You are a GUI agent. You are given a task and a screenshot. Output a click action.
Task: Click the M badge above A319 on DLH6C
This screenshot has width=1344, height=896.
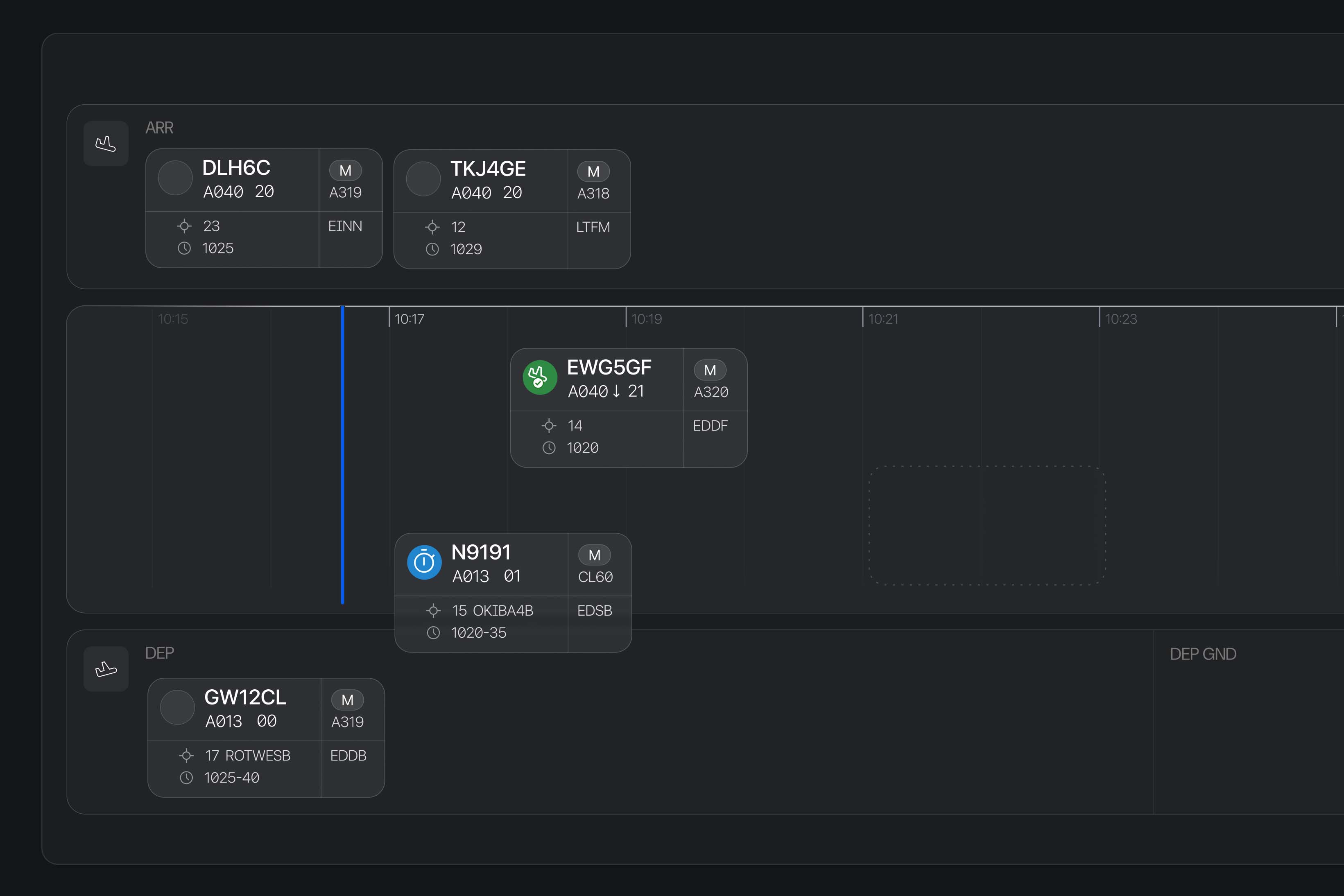(345, 170)
